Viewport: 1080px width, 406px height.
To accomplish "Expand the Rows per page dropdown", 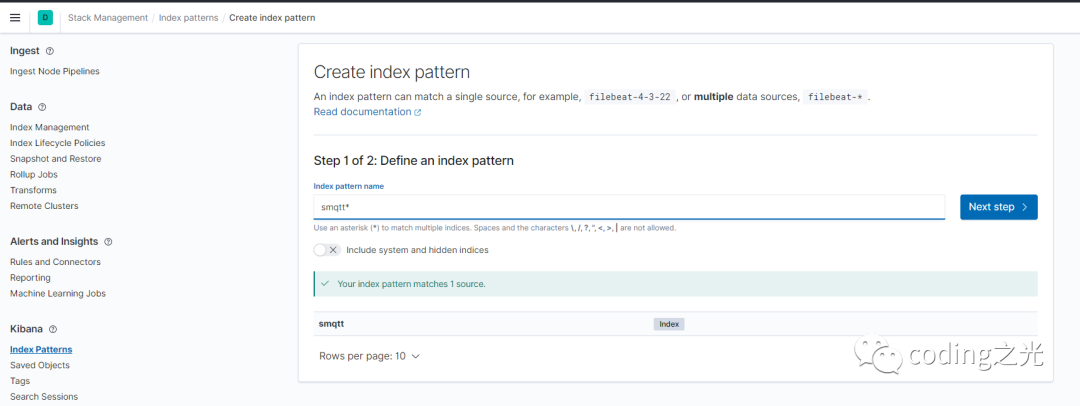I will (x=369, y=356).
